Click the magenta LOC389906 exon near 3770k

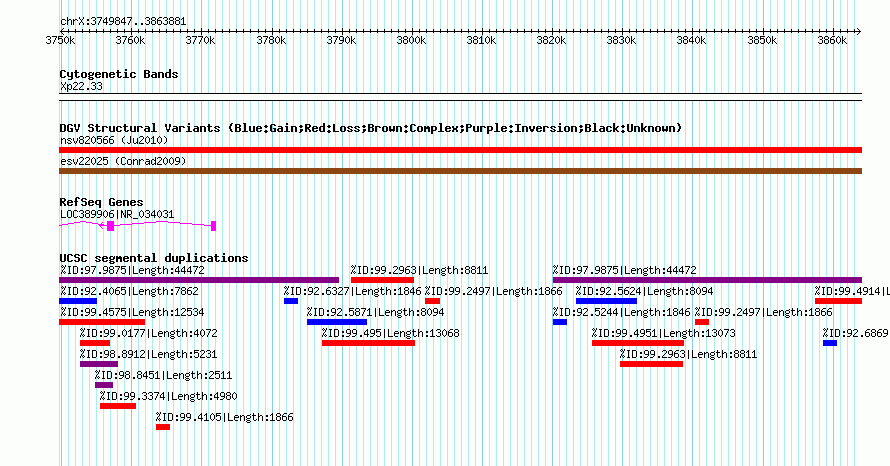[x=213, y=226]
